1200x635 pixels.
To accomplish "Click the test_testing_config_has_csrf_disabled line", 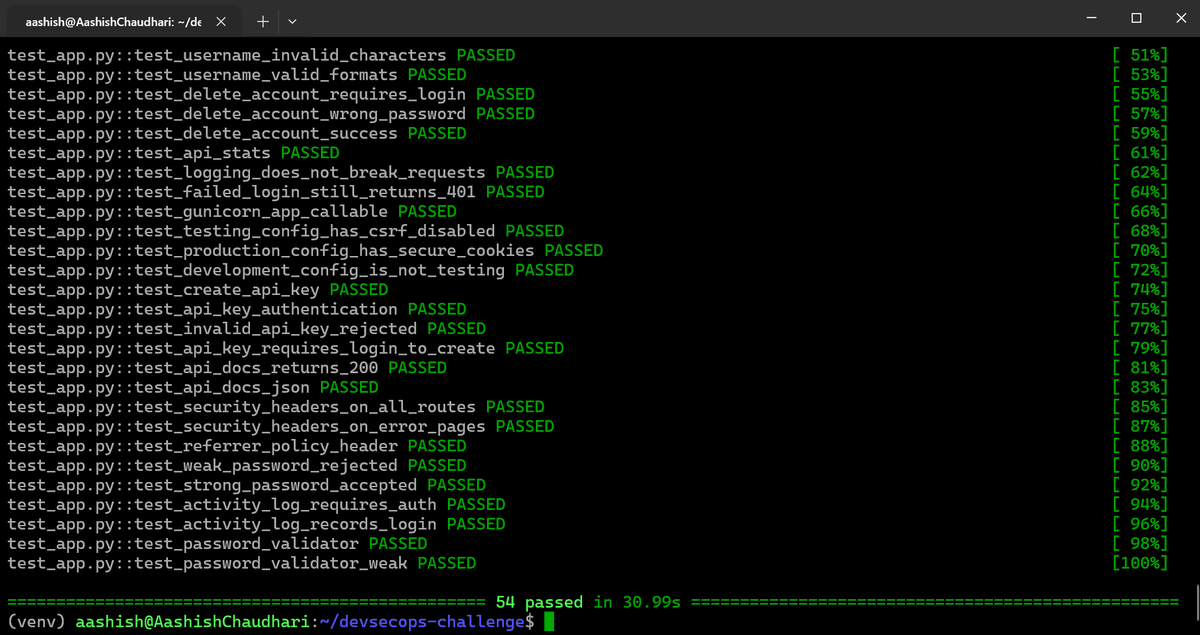I will click(286, 231).
